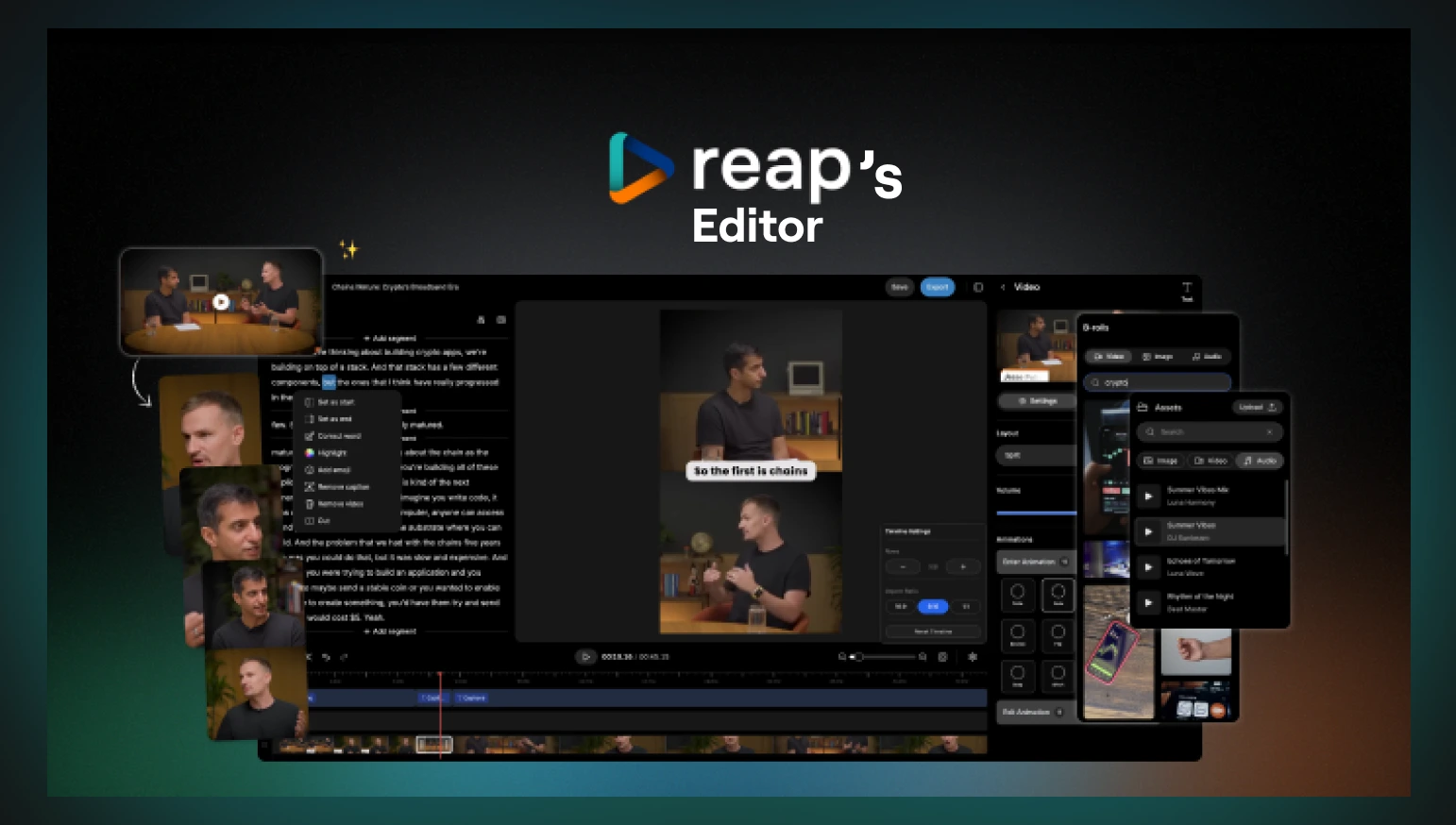Click Add segment below transcript
This screenshot has width=1456, height=825.
(x=390, y=631)
